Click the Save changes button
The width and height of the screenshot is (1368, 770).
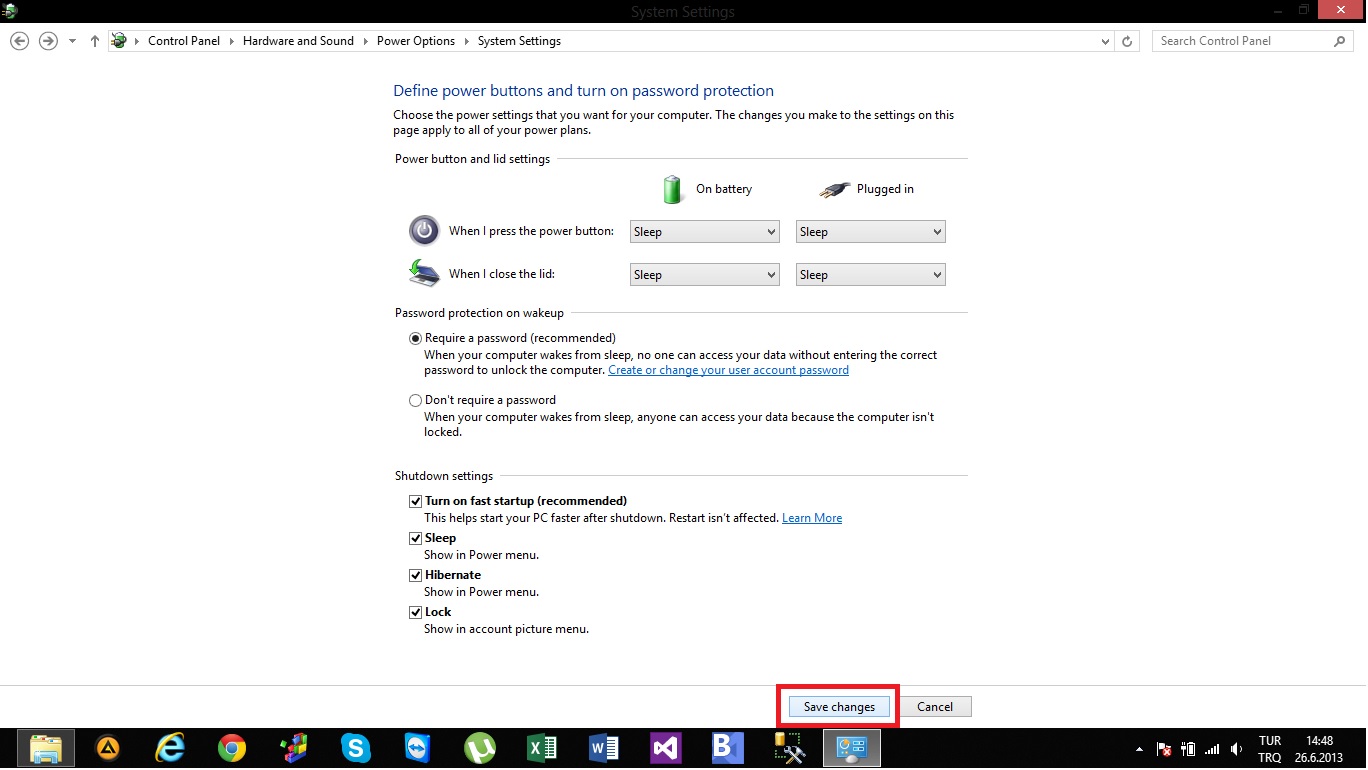coord(839,707)
